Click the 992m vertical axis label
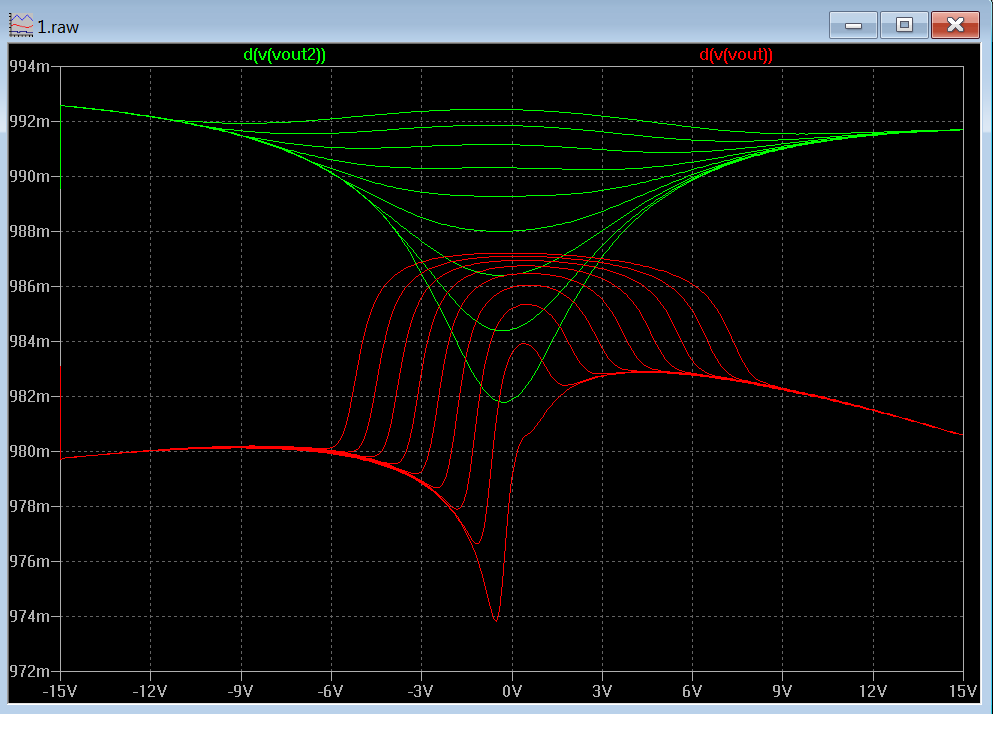 [x=29, y=122]
